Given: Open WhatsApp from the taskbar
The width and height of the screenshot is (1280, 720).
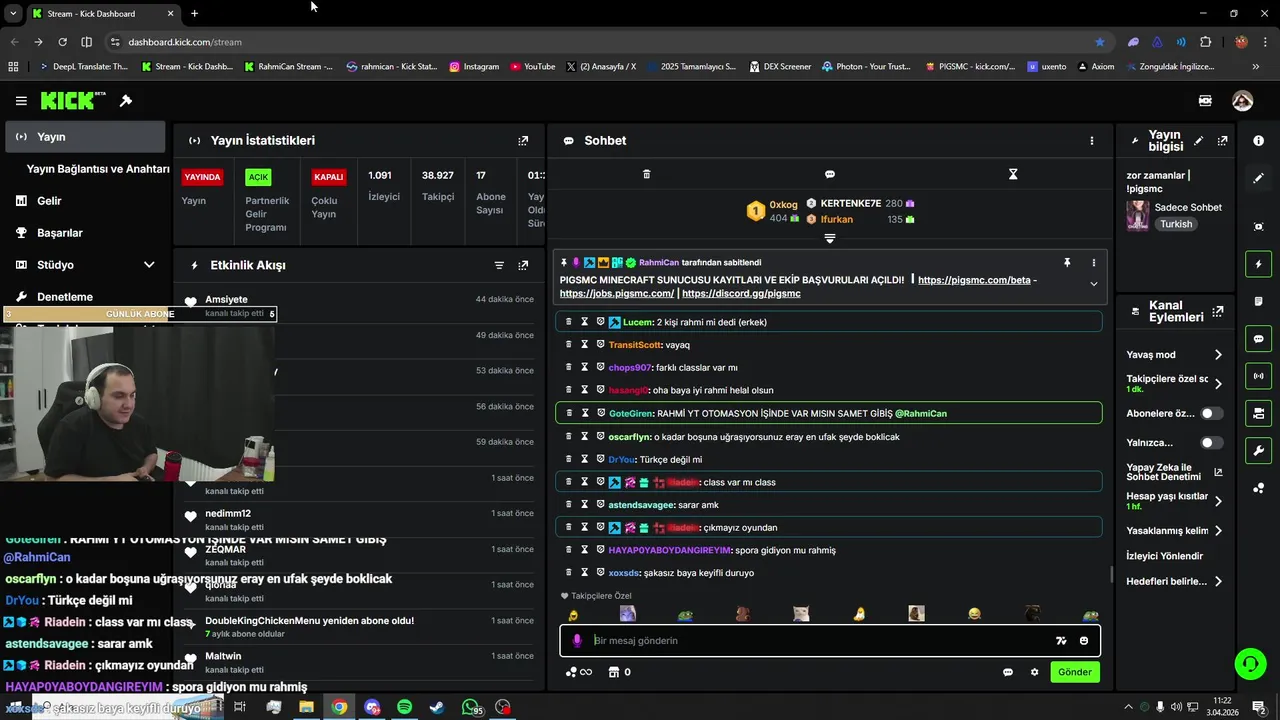Looking at the screenshot, I should (470, 707).
